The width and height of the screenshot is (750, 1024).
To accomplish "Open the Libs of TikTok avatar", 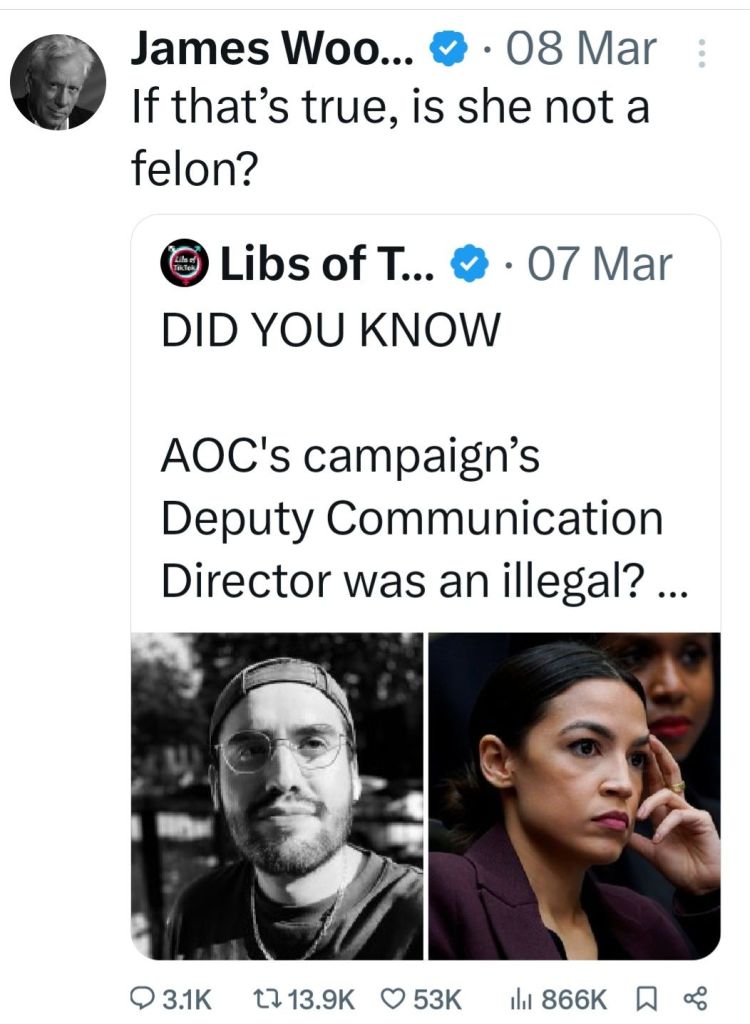I will tap(183, 266).
